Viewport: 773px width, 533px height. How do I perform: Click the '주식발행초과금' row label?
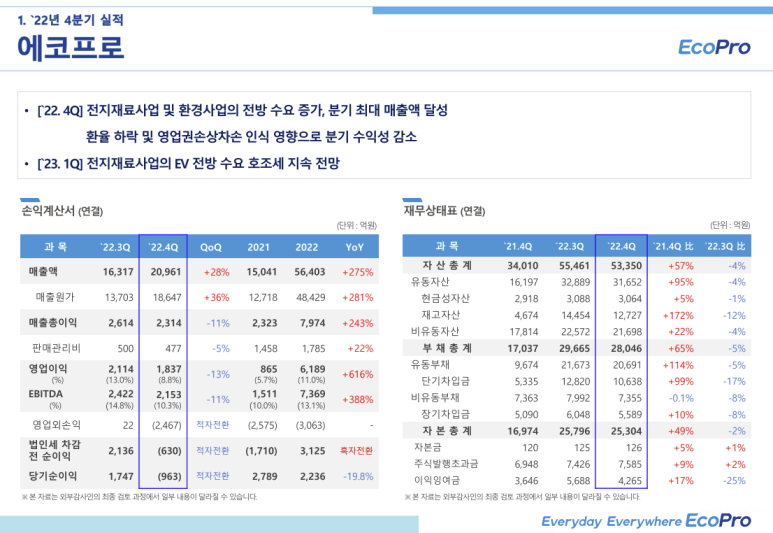tap(446, 464)
